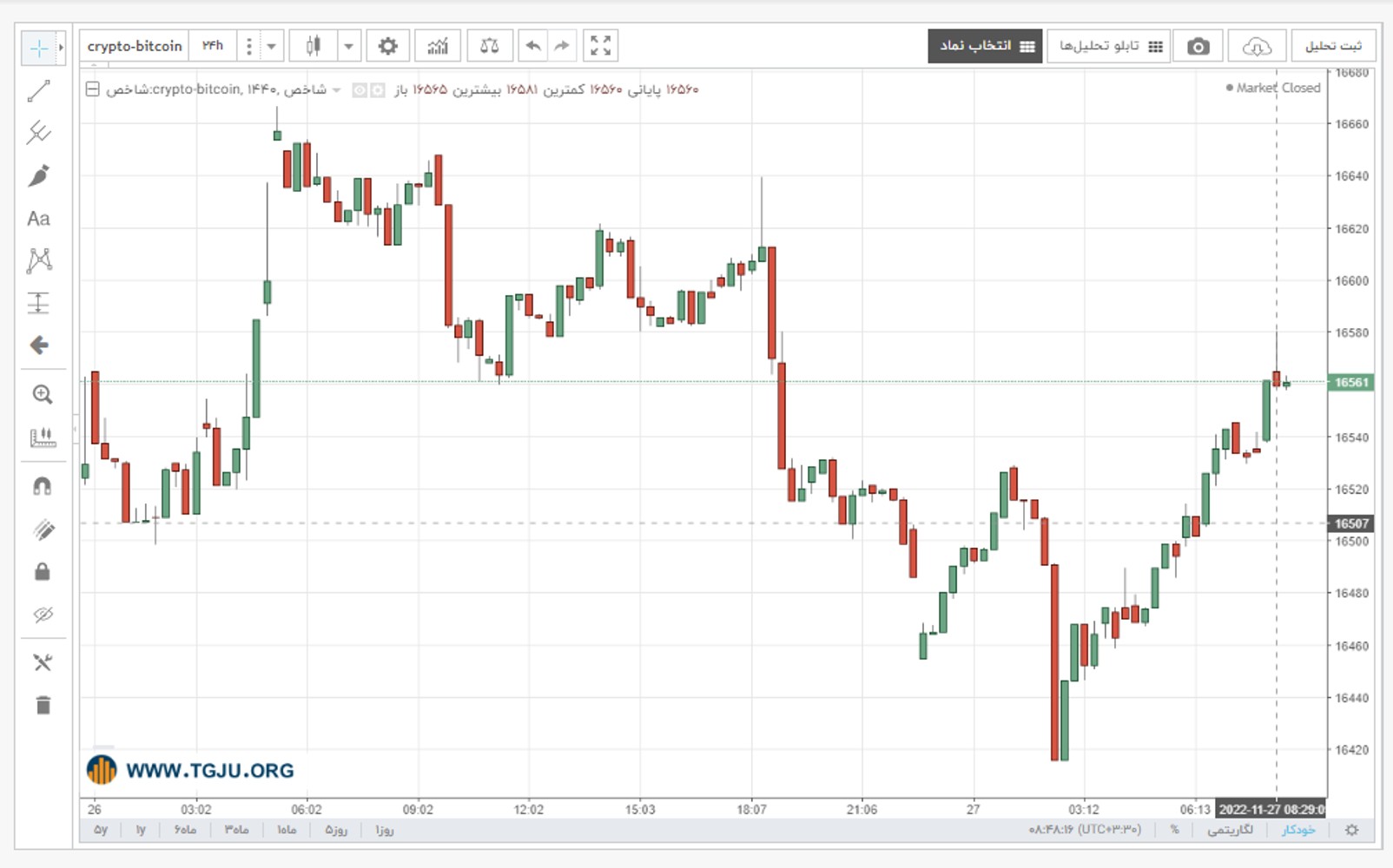Click the candlestick chart style icon
The width and height of the screenshot is (1393, 868).
coord(314,46)
